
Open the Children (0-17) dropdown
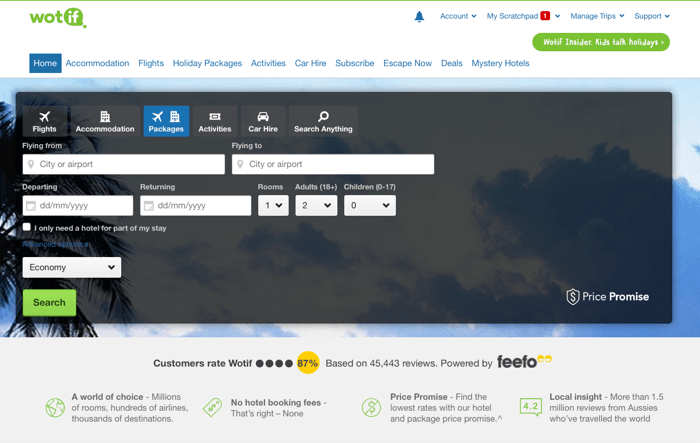369,205
